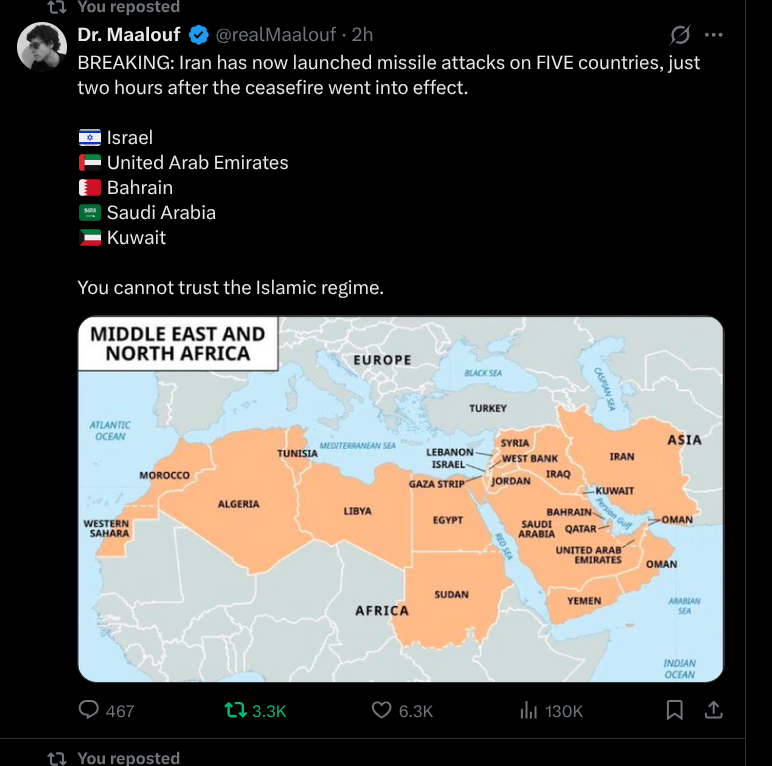The height and width of the screenshot is (766, 772).
Task: Click Dr. Maalouf's profile avatar
Action: click(41, 47)
